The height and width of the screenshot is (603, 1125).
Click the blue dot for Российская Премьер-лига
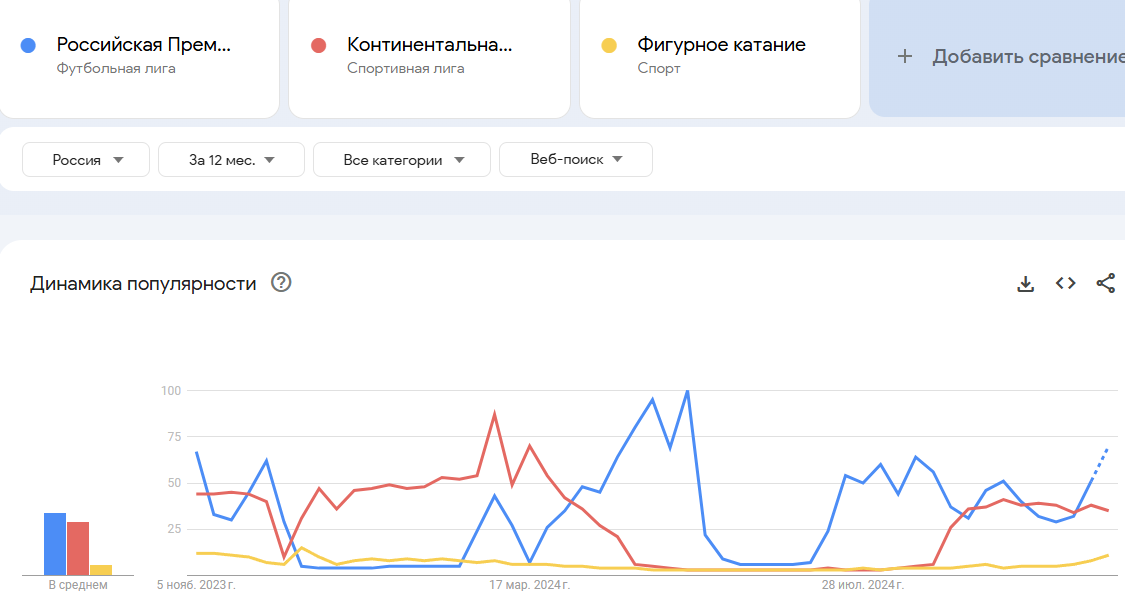pyautogui.click(x=29, y=45)
